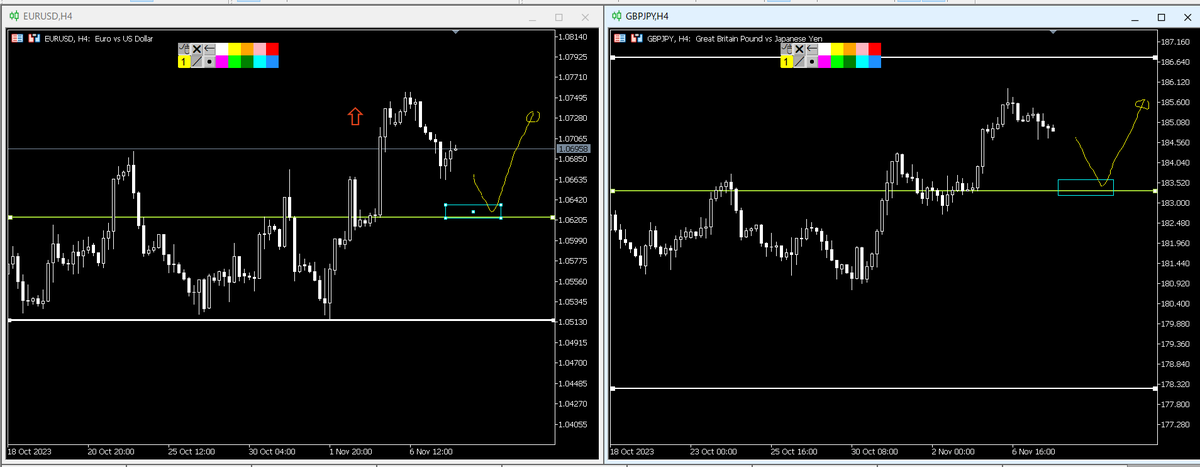Pick the bright green swatch in EURUSD palette
This screenshot has width=1200, height=467.
tap(234, 62)
